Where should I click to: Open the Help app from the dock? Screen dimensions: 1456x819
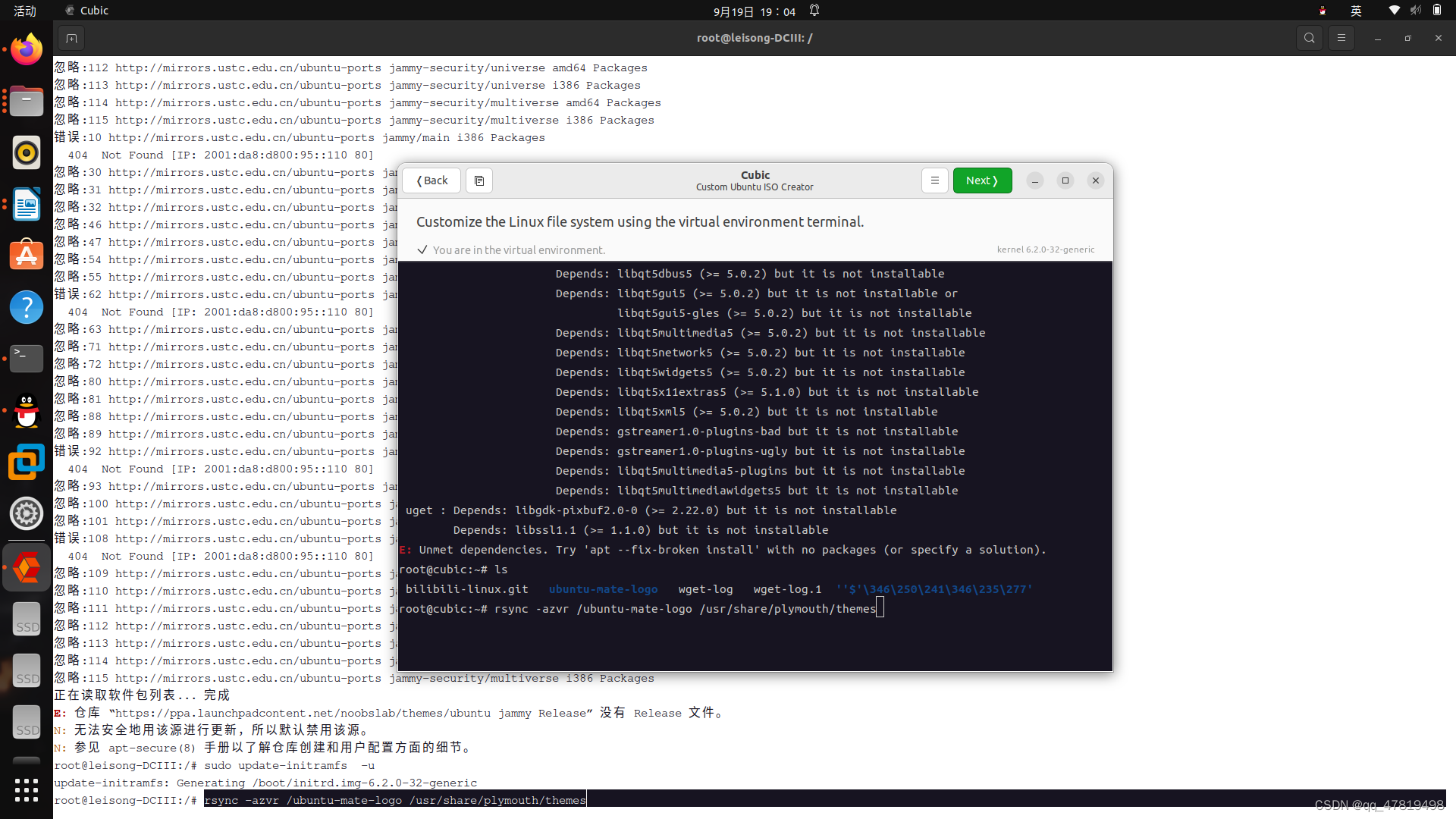point(27,307)
